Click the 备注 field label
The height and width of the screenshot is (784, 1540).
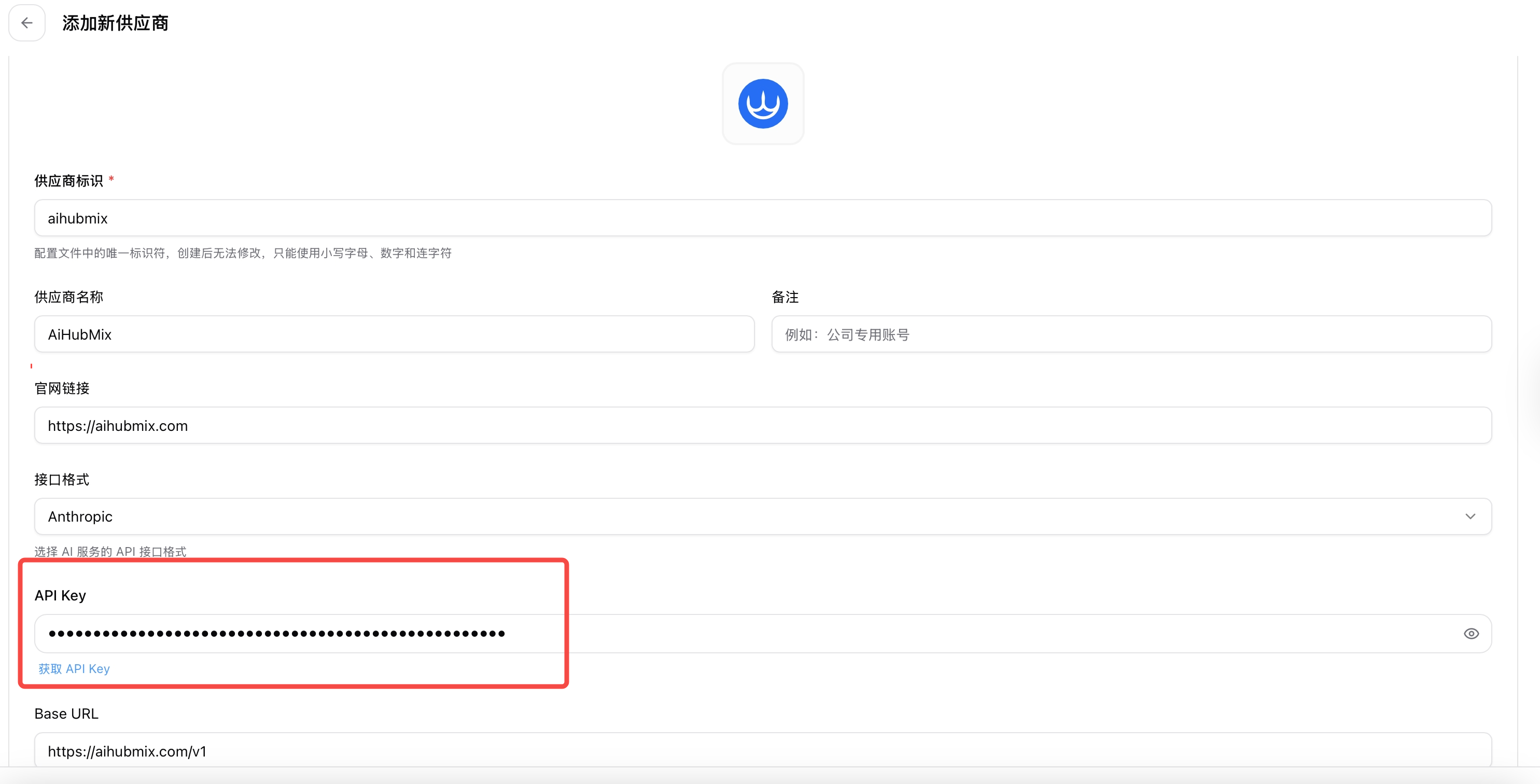785,297
